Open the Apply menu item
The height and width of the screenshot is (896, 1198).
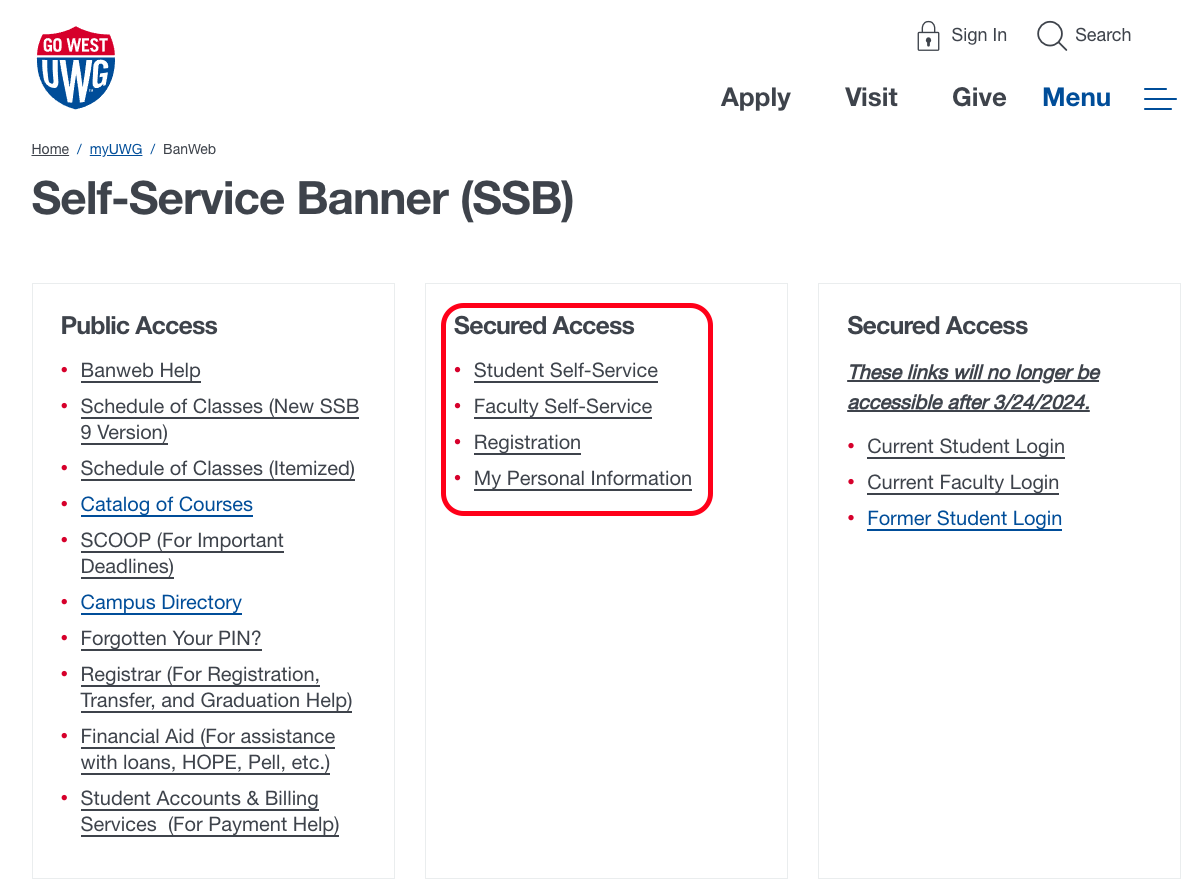click(x=755, y=97)
